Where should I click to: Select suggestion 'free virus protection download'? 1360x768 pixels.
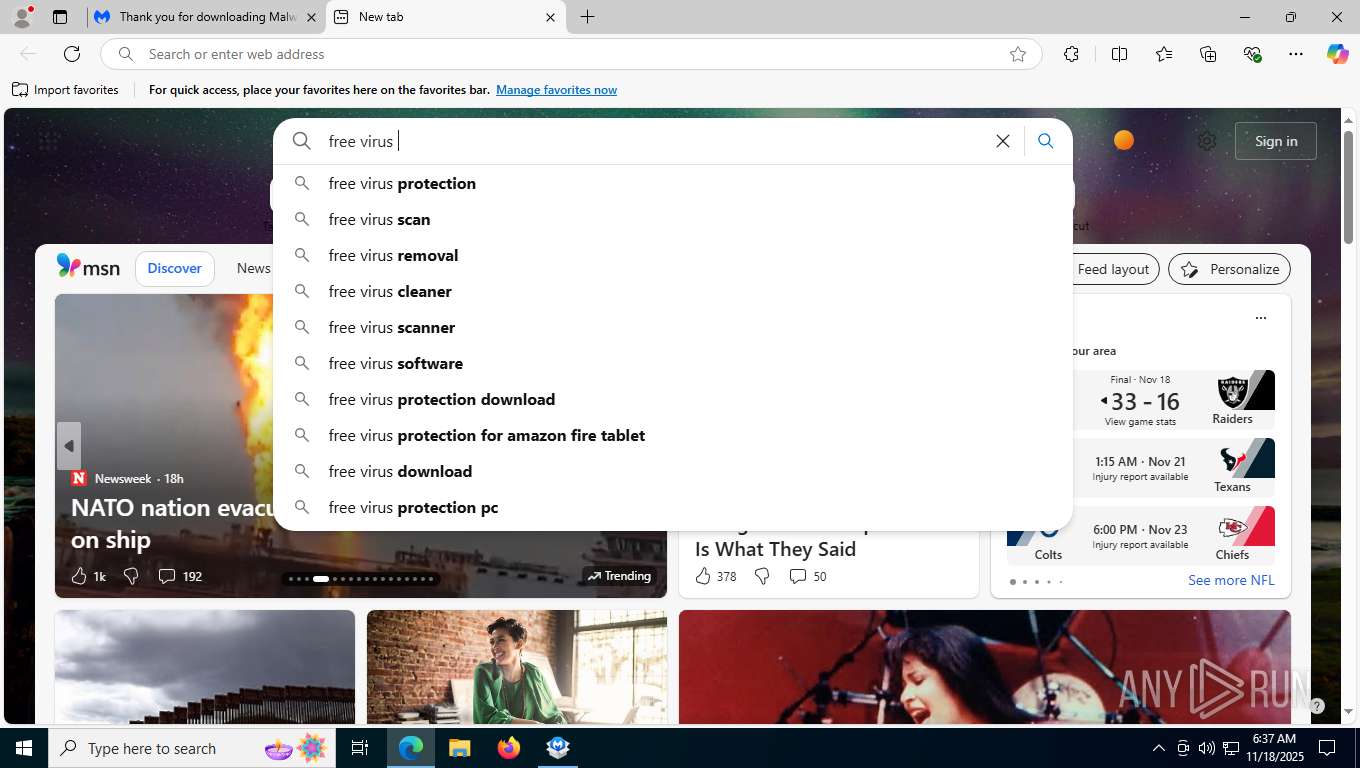click(x=673, y=399)
